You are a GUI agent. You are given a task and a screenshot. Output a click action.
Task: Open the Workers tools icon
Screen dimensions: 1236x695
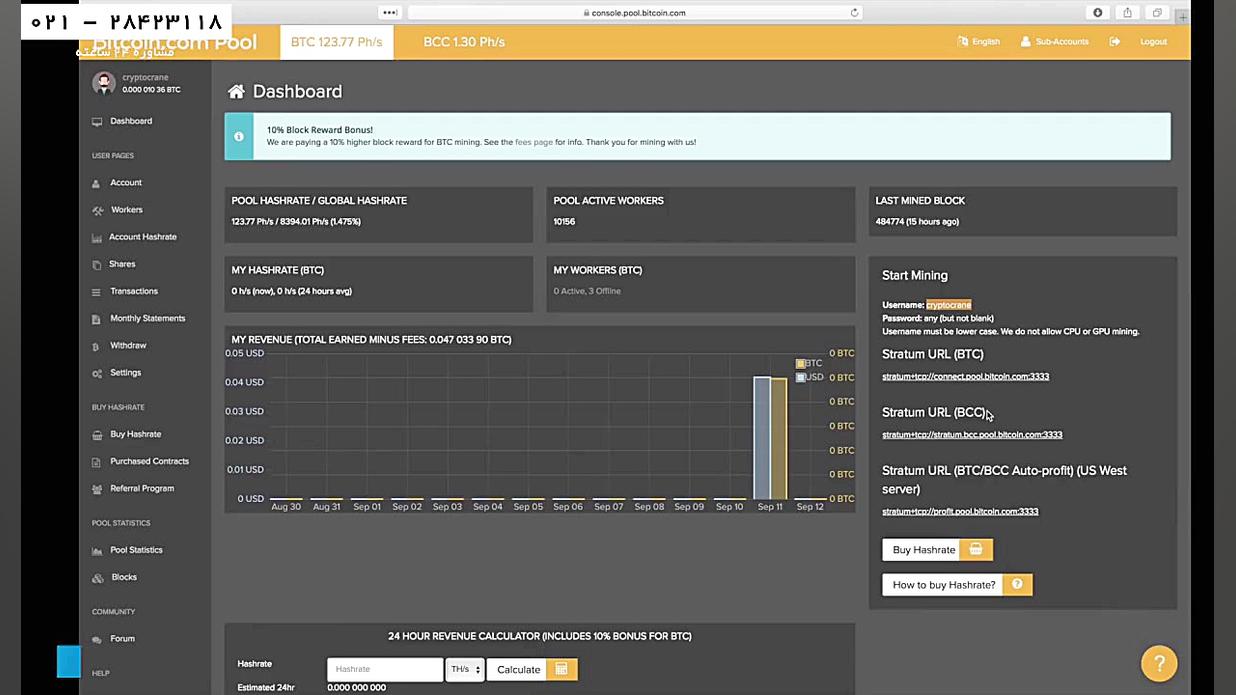coord(97,210)
